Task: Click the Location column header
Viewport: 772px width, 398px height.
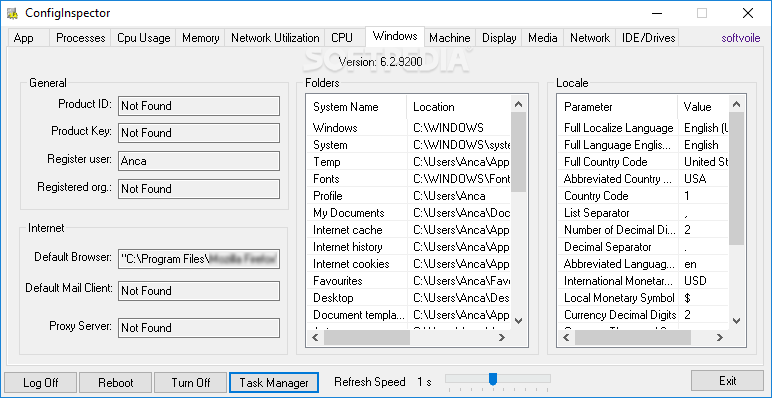Action: point(459,107)
